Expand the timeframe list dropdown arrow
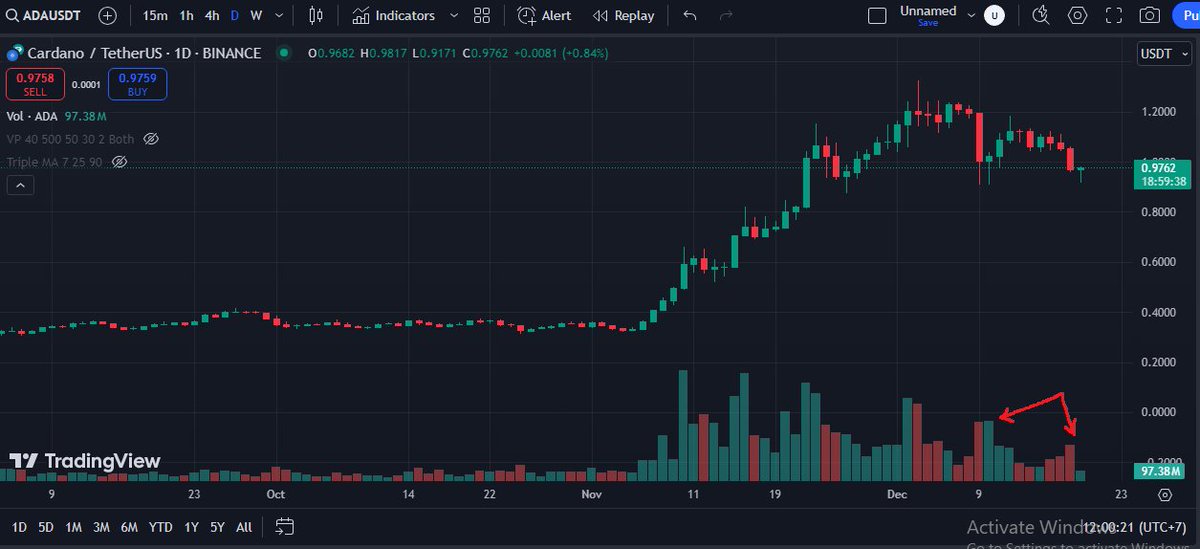Screen dimensions: 1200x549 pyautogui.click(x=279, y=15)
